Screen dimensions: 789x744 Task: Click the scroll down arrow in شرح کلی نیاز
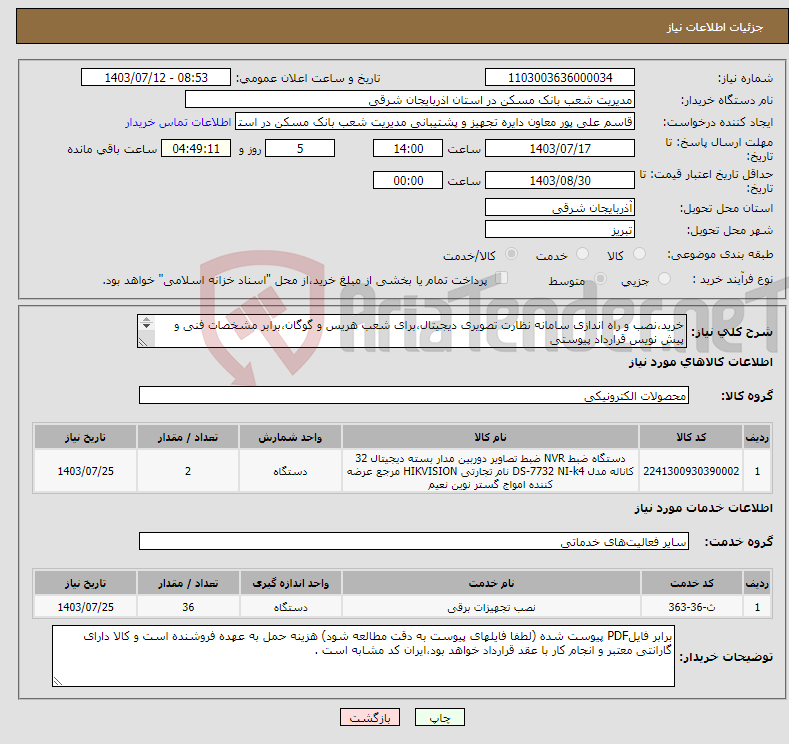click(146, 326)
